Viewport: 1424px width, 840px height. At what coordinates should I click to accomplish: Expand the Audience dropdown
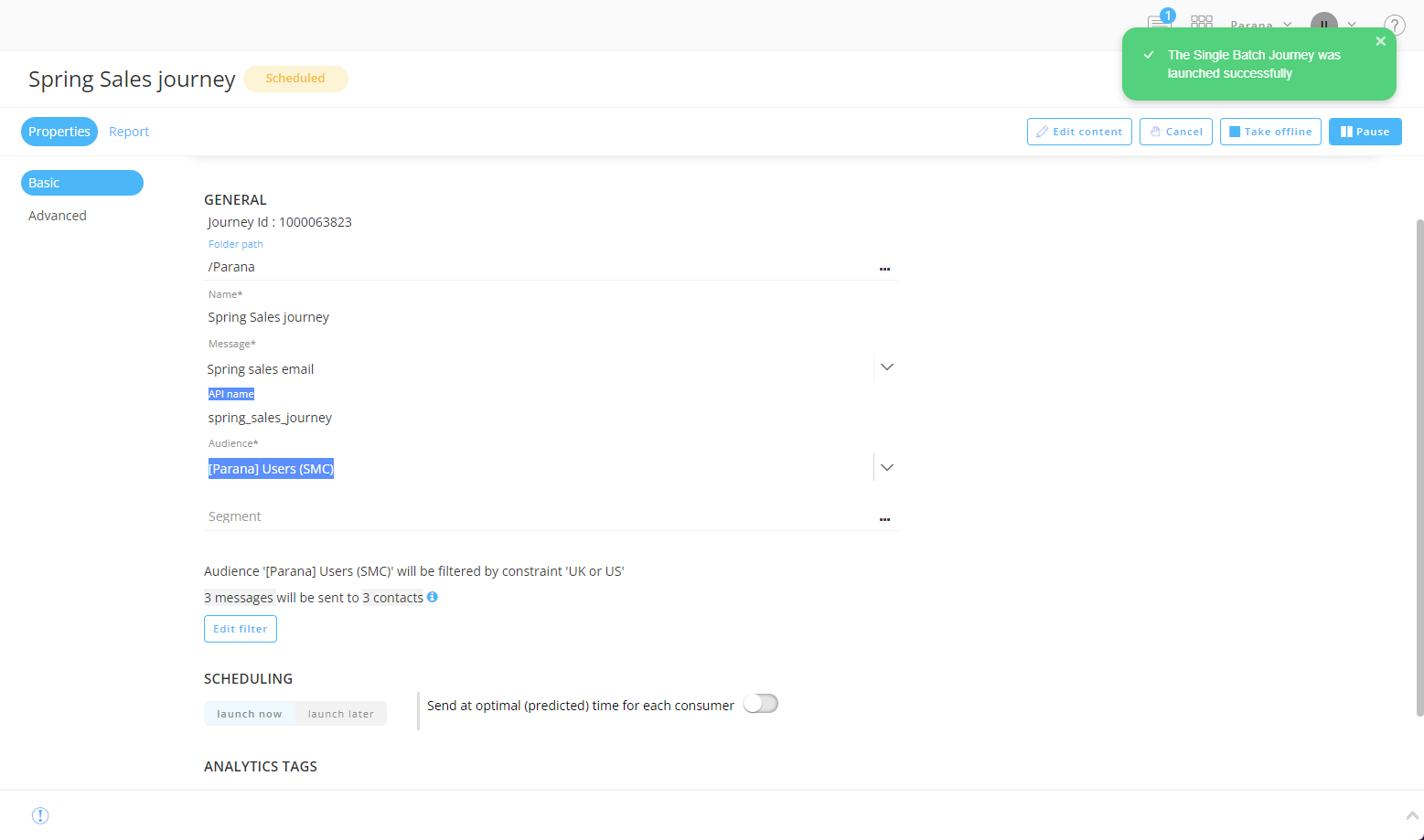tap(886, 468)
